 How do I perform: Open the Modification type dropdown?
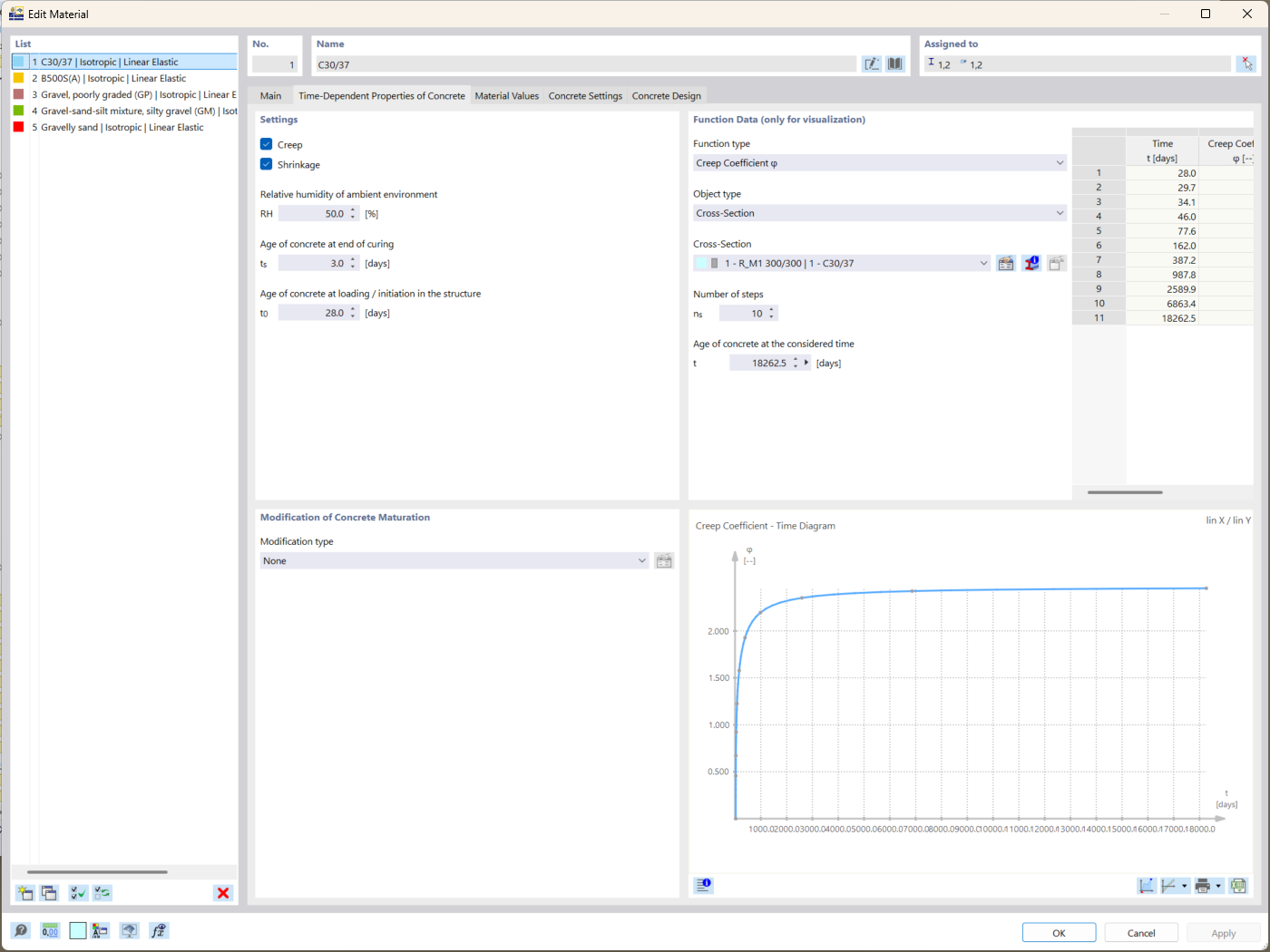(641, 560)
